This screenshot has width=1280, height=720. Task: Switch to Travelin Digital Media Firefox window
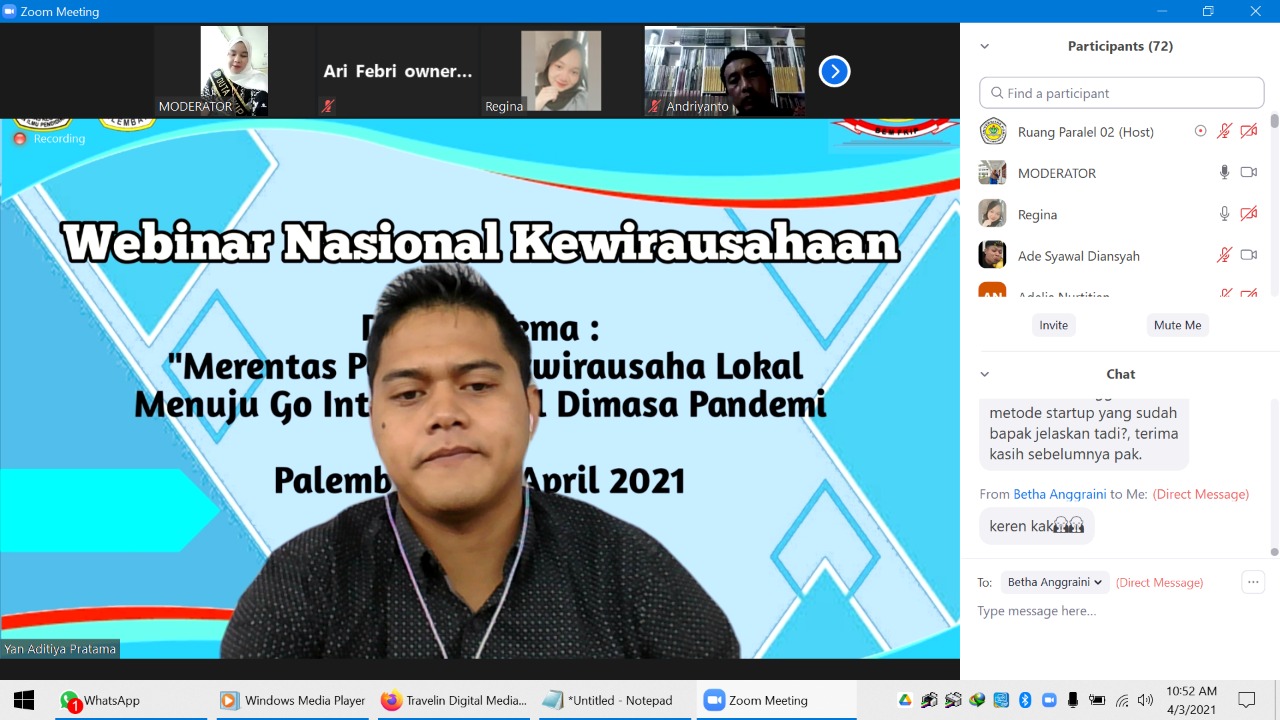[x=454, y=700]
